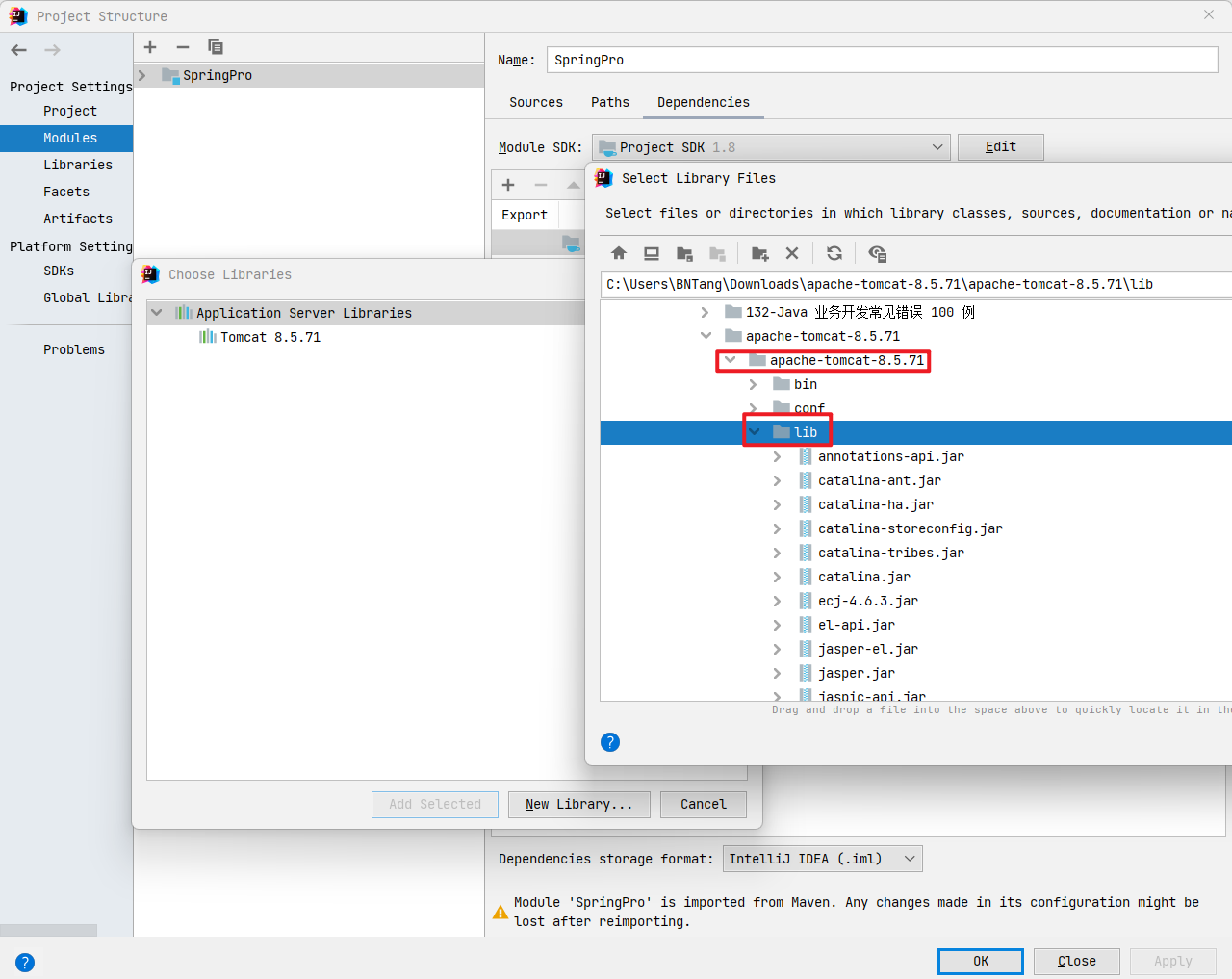This screenshot has width=1232, height=979.
Task: Go to home directory in file chooser
Action: [619, 253]
